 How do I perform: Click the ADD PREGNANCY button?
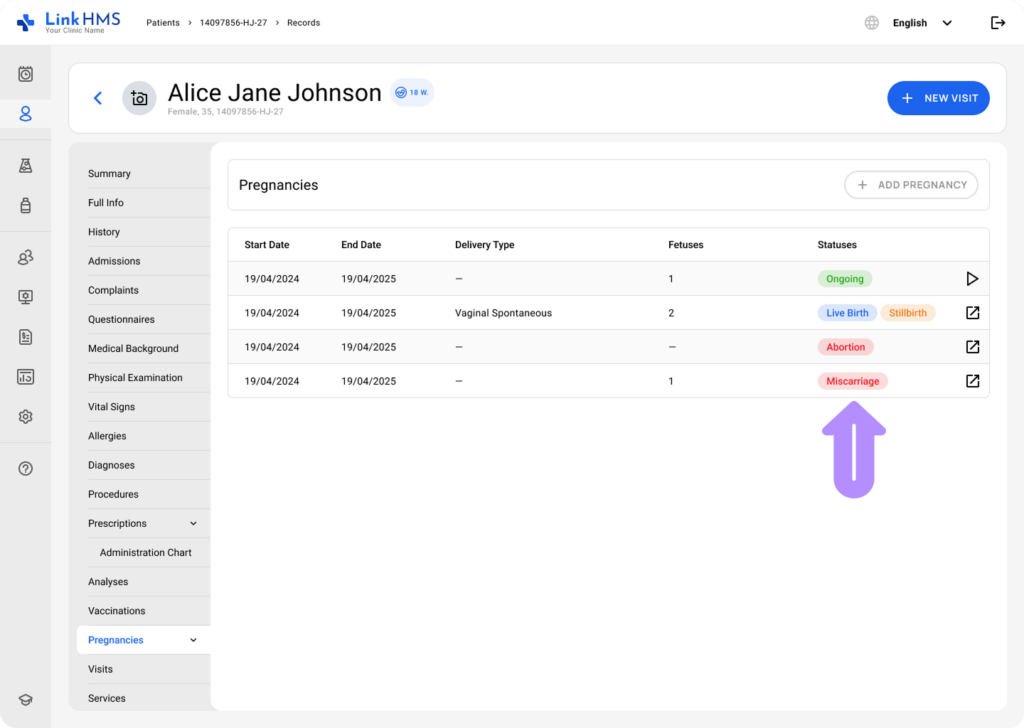[911, 185]
